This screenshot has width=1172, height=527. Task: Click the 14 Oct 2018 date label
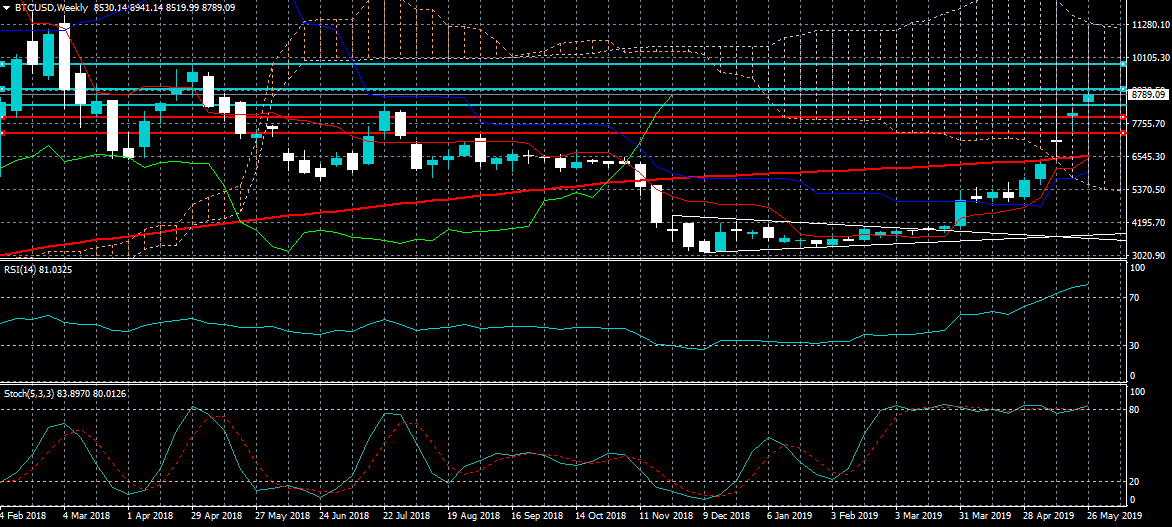click(x=600, y=516)
